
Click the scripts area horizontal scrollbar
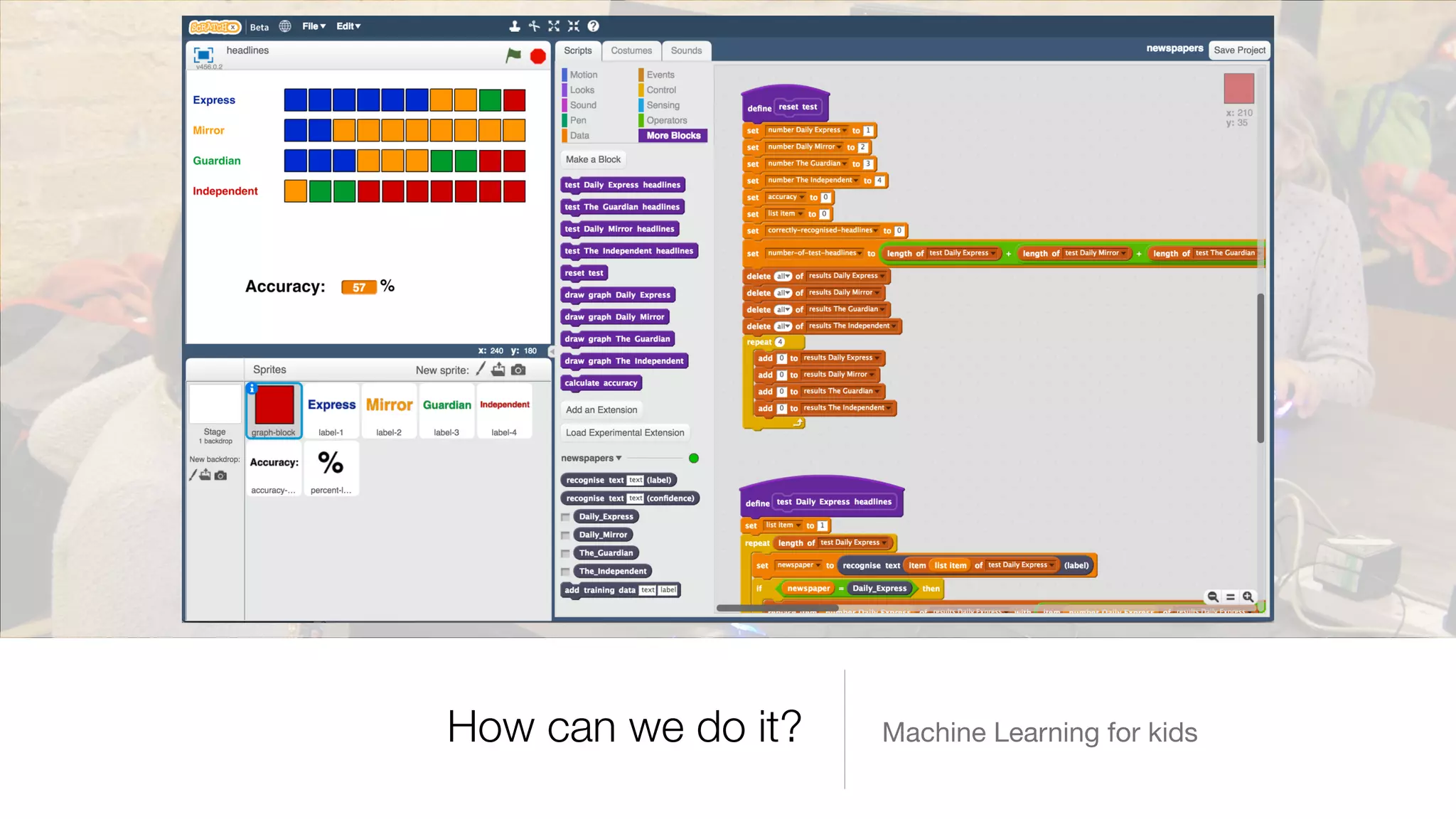(x=778, y=609)
